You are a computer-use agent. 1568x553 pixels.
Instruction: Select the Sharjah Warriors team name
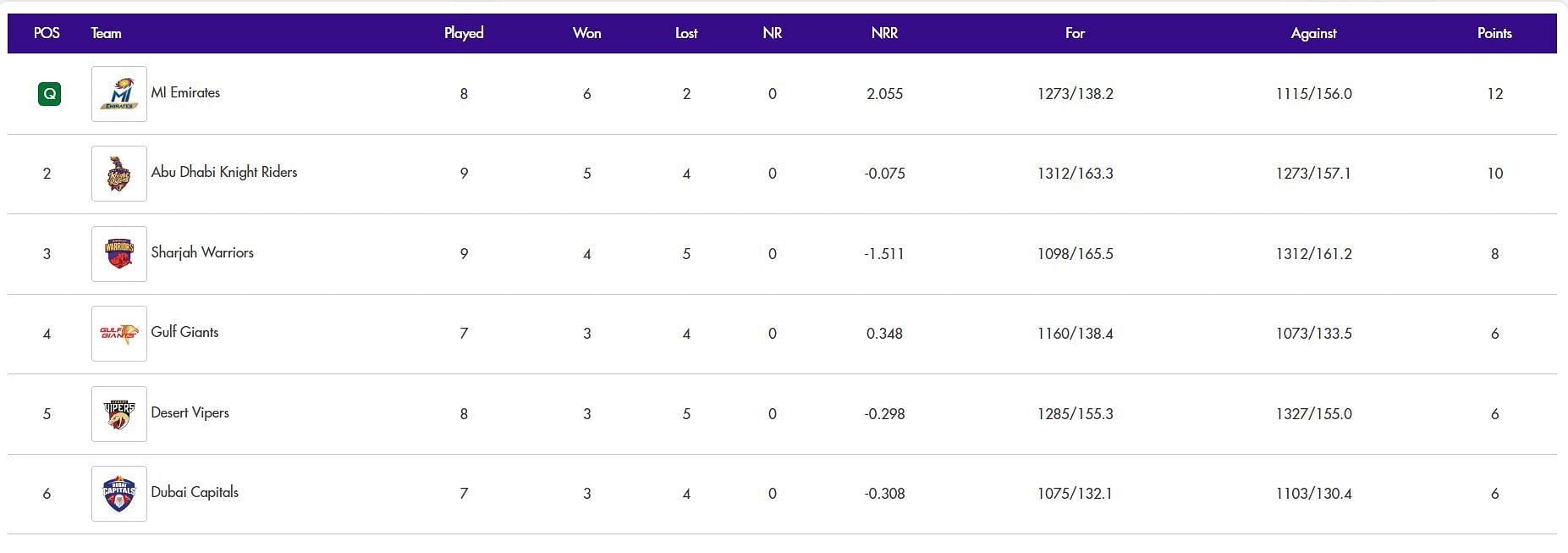[202, 252]
